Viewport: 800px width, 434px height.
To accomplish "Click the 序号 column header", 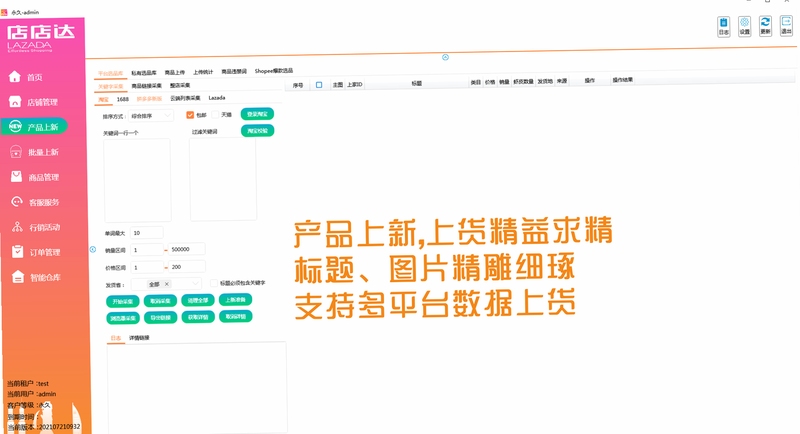I will point(298,85).
